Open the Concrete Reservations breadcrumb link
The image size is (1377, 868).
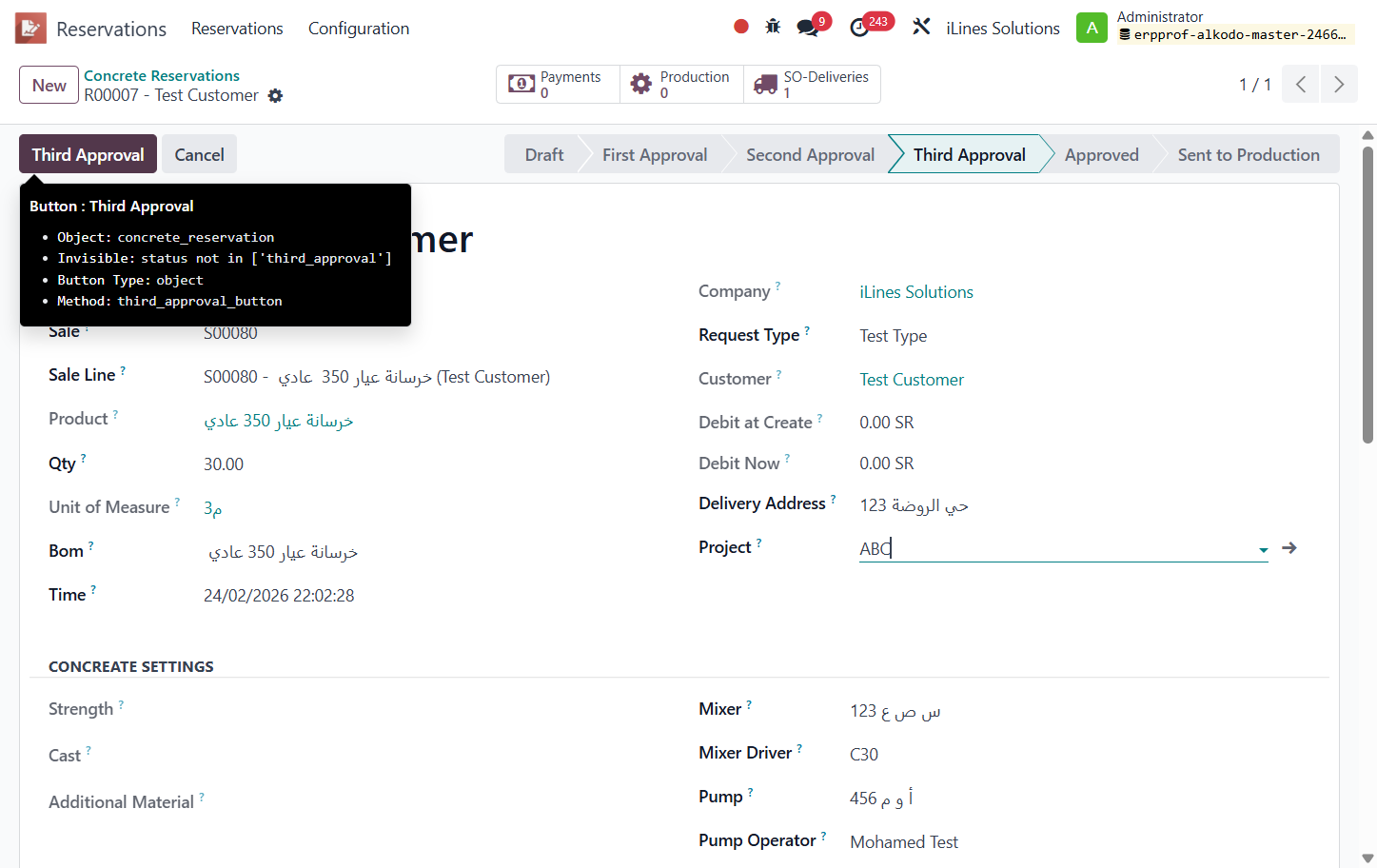(162, 75)
